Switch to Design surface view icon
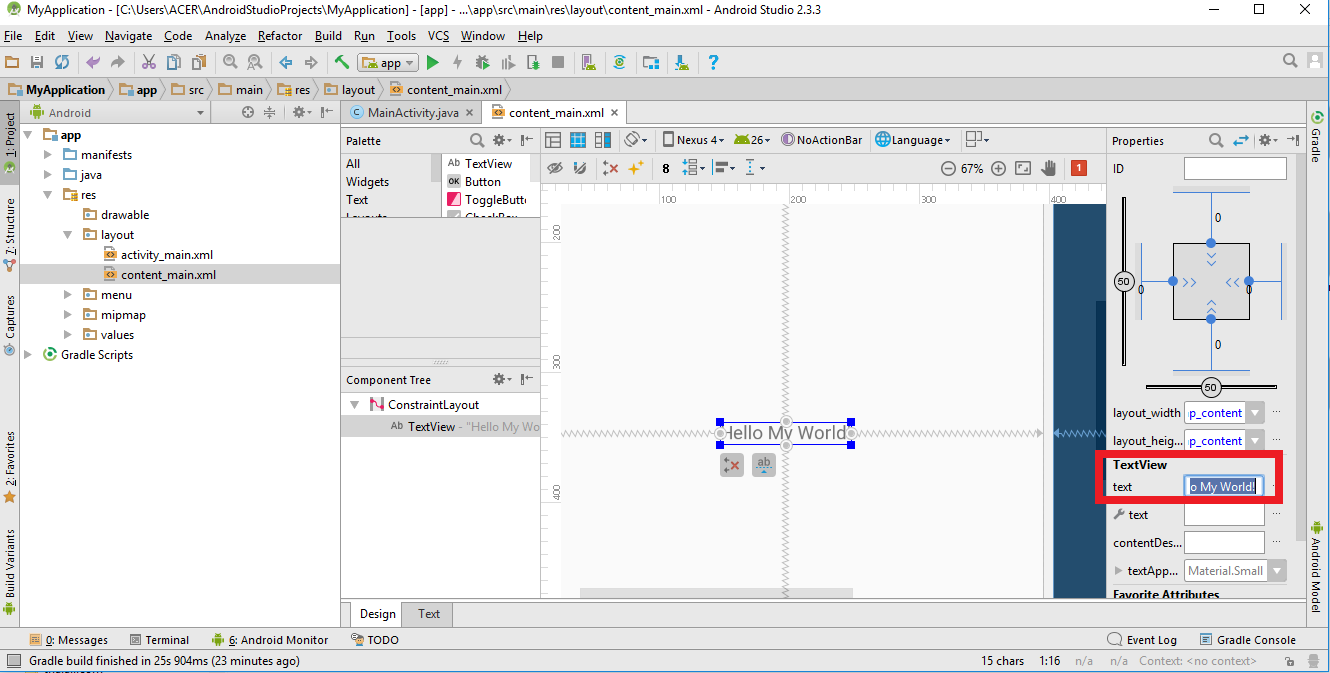The height and width of the screenshot is (673, 1330). tap(552, 140)
